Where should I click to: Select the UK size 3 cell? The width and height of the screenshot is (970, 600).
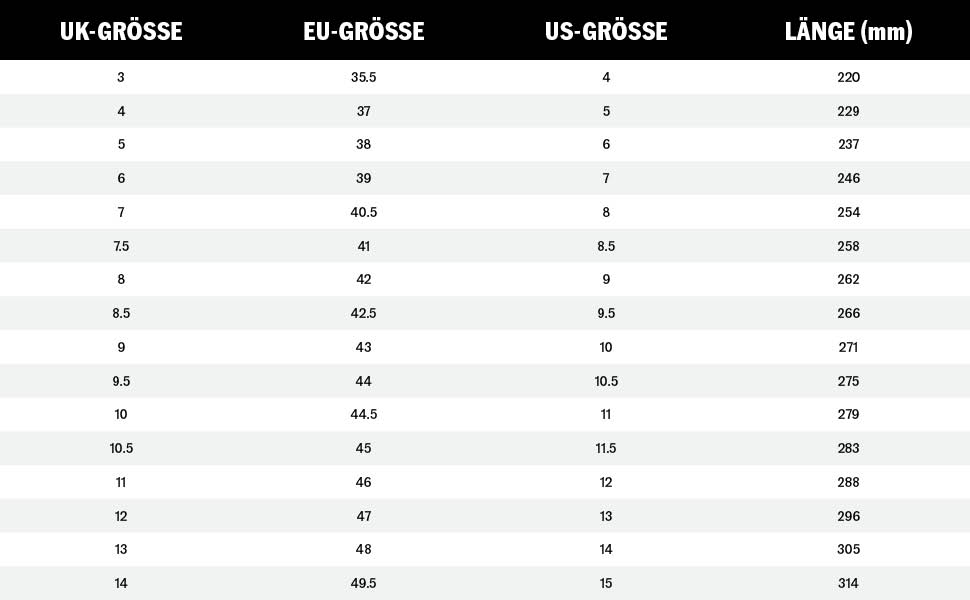click(x=121, y=77)
